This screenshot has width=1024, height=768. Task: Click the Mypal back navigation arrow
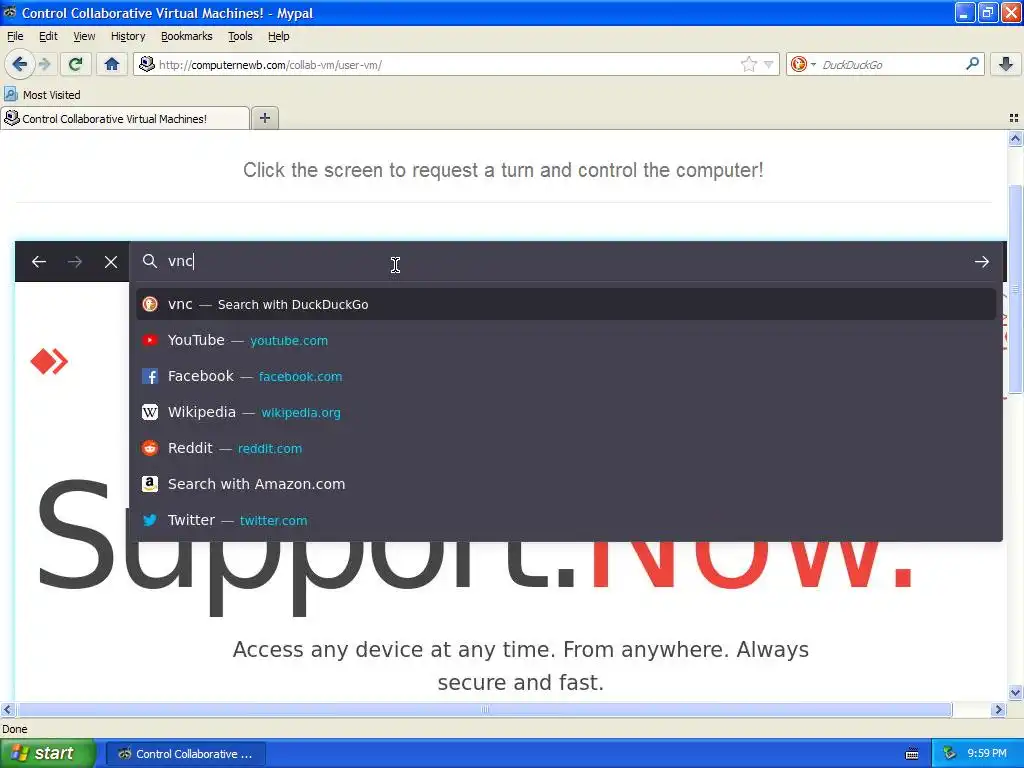point(19,64)
